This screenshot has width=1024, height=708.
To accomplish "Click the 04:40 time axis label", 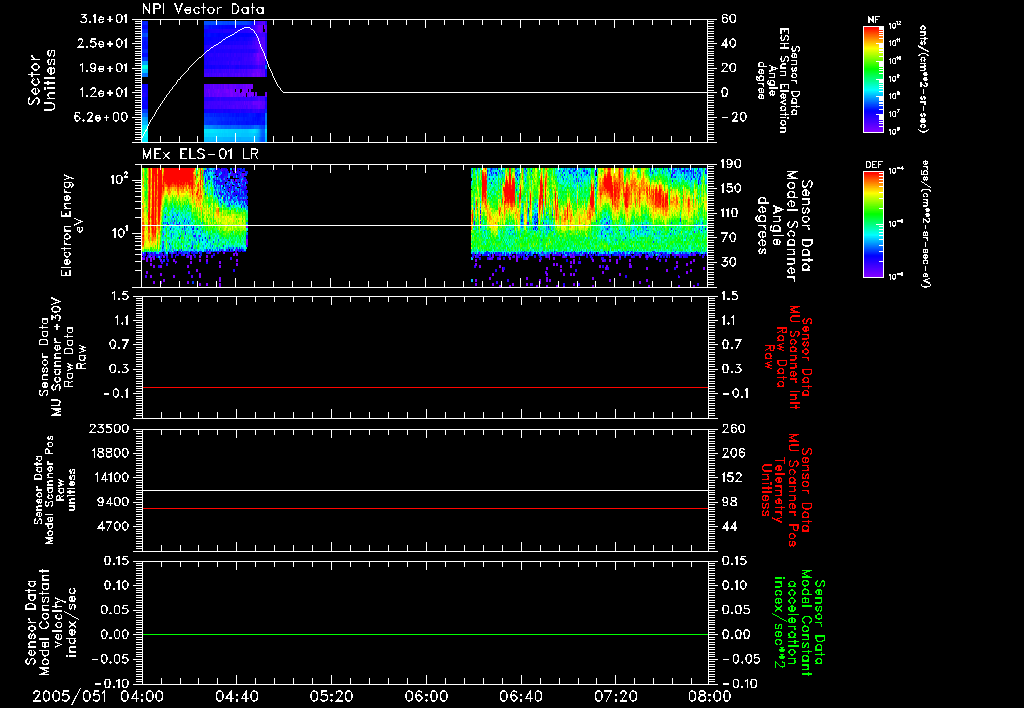I will pyautogui.click(x=236, y=696).
